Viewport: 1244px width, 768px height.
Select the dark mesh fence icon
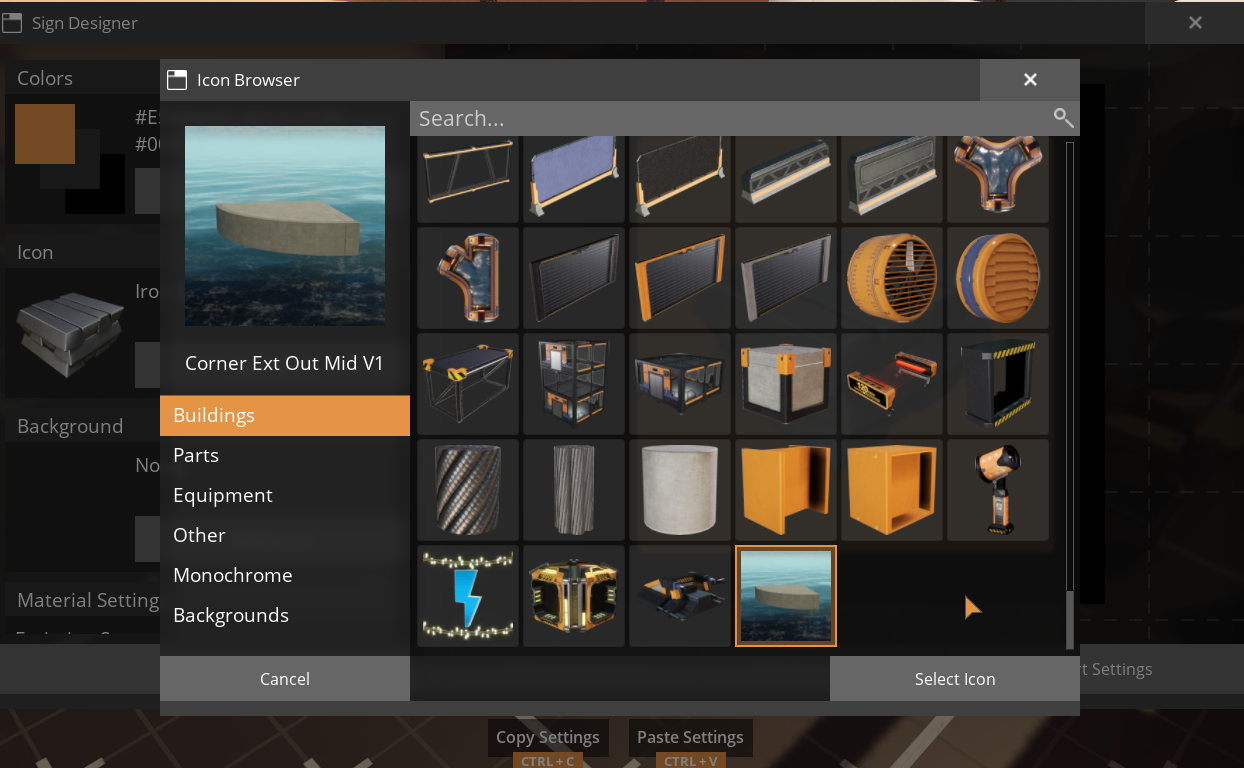680,179
